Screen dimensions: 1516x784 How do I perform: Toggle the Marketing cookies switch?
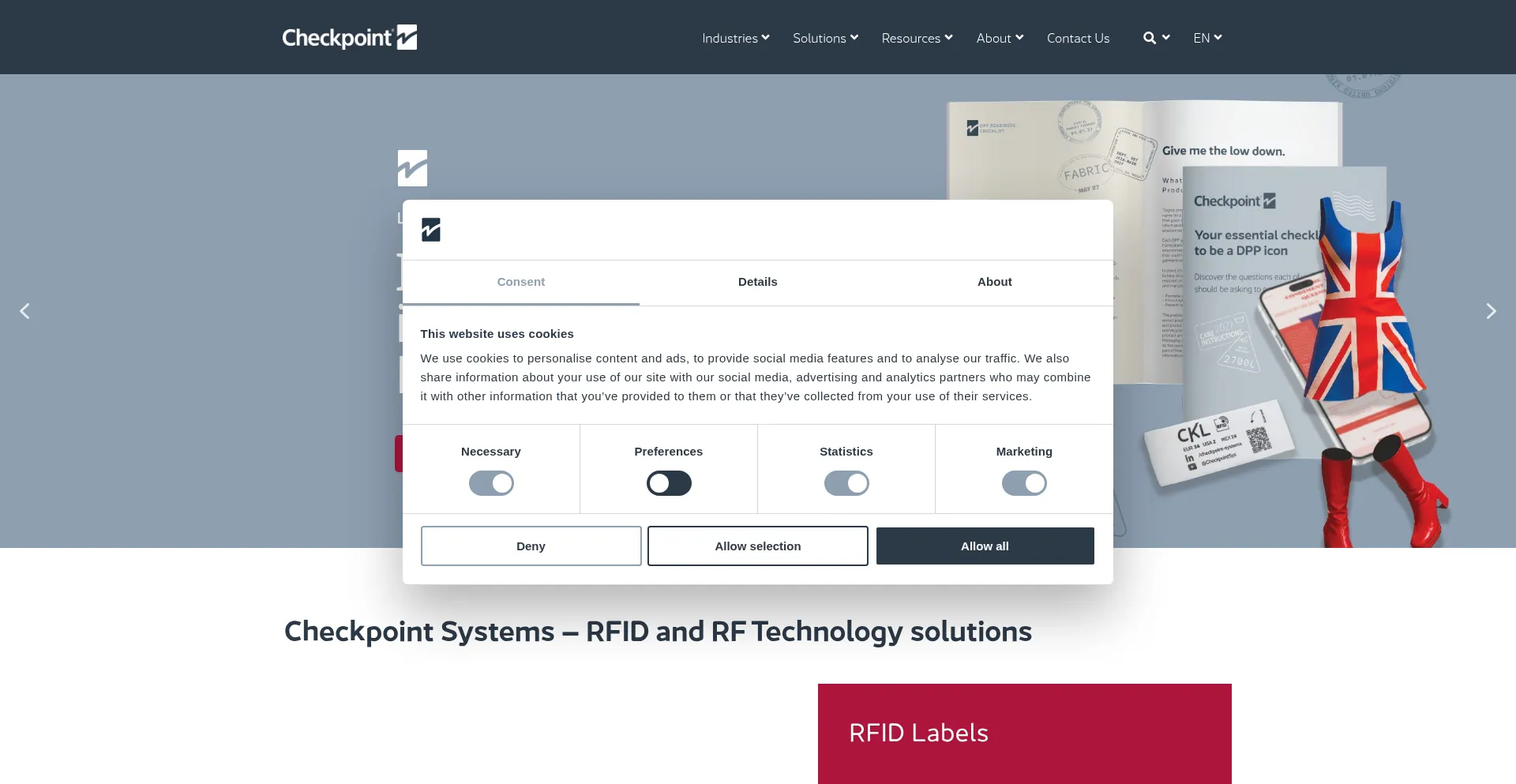click(x=1024, y=483)
